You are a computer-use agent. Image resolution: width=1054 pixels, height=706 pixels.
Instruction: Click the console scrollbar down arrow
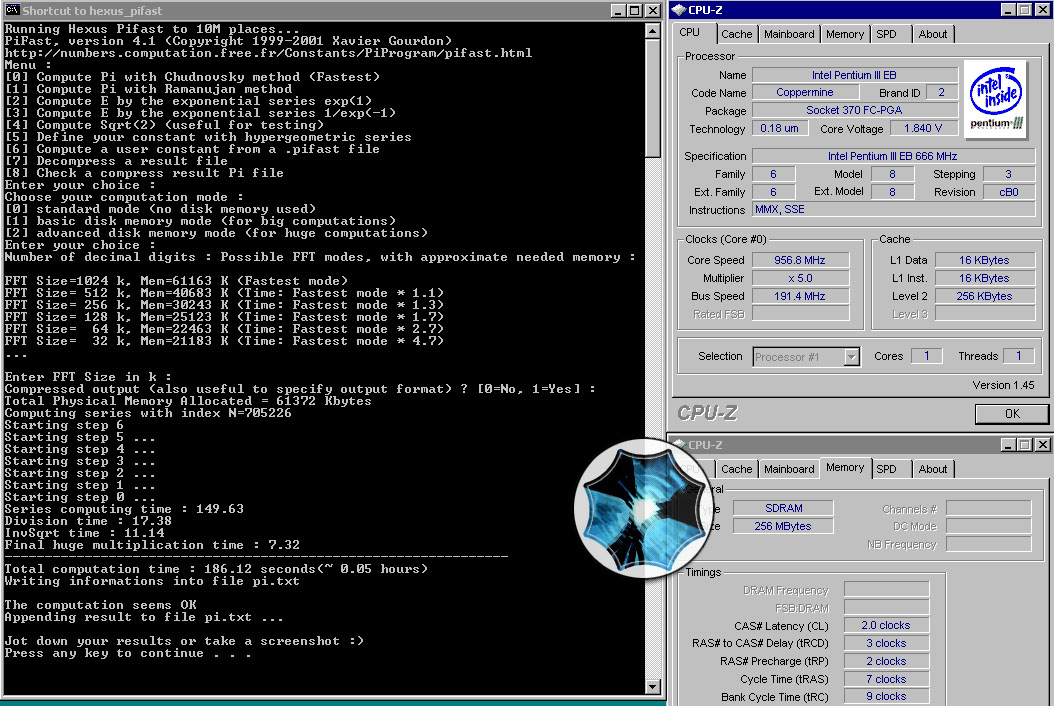click(653, 687)
